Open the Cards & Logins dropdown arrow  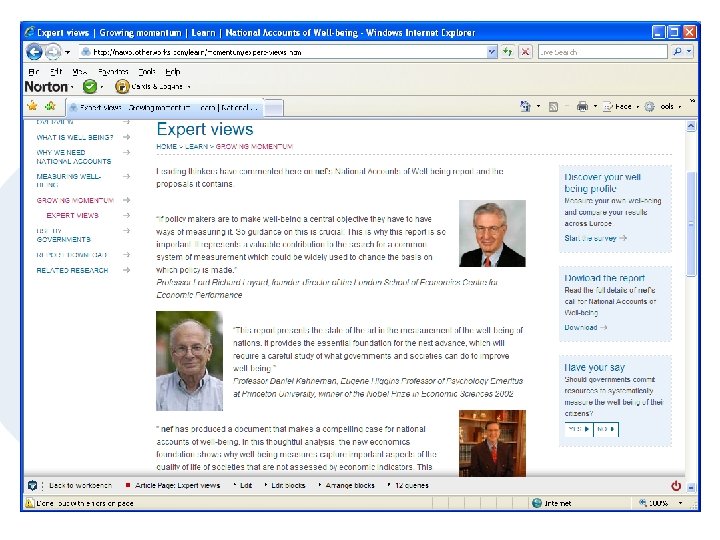189,87
